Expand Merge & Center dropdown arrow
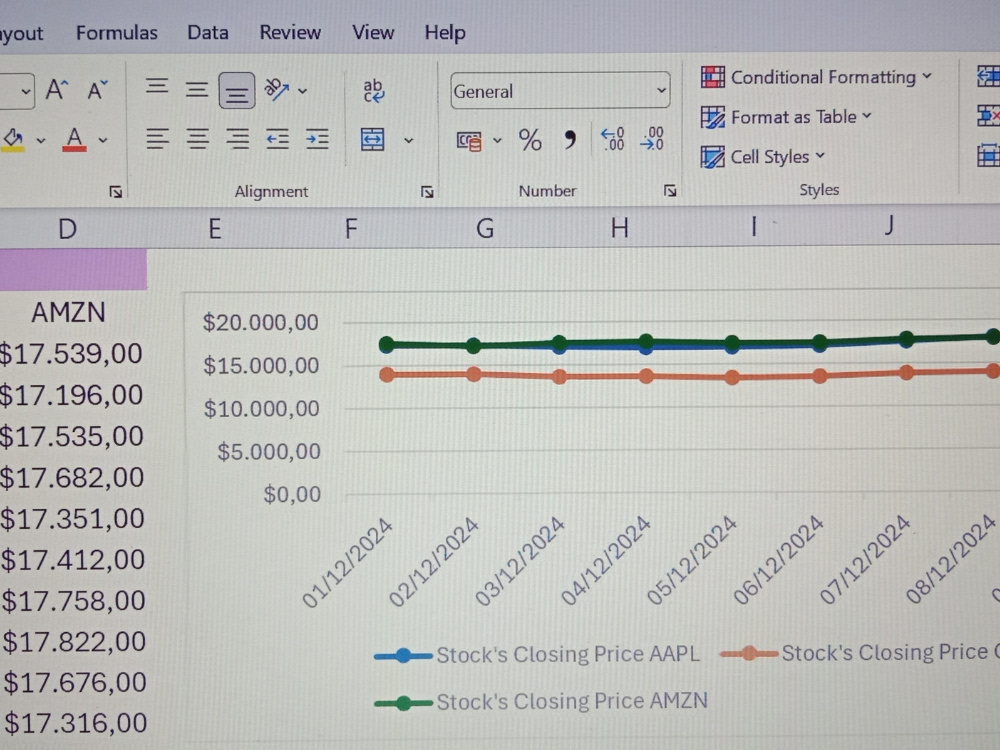The height and width of the screenshot is (750, 1000). coord(409,140)
